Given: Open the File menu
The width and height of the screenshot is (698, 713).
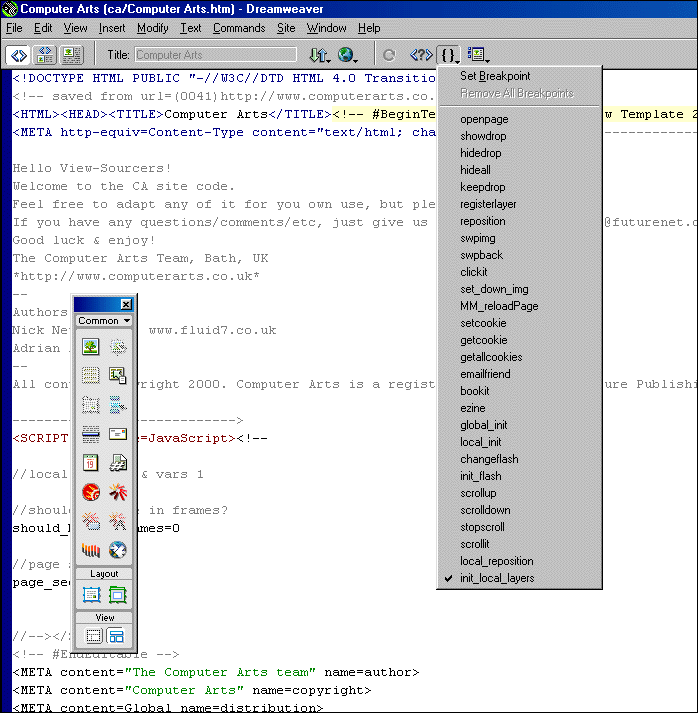Looking at the screenshot, I should pos(14,28).
